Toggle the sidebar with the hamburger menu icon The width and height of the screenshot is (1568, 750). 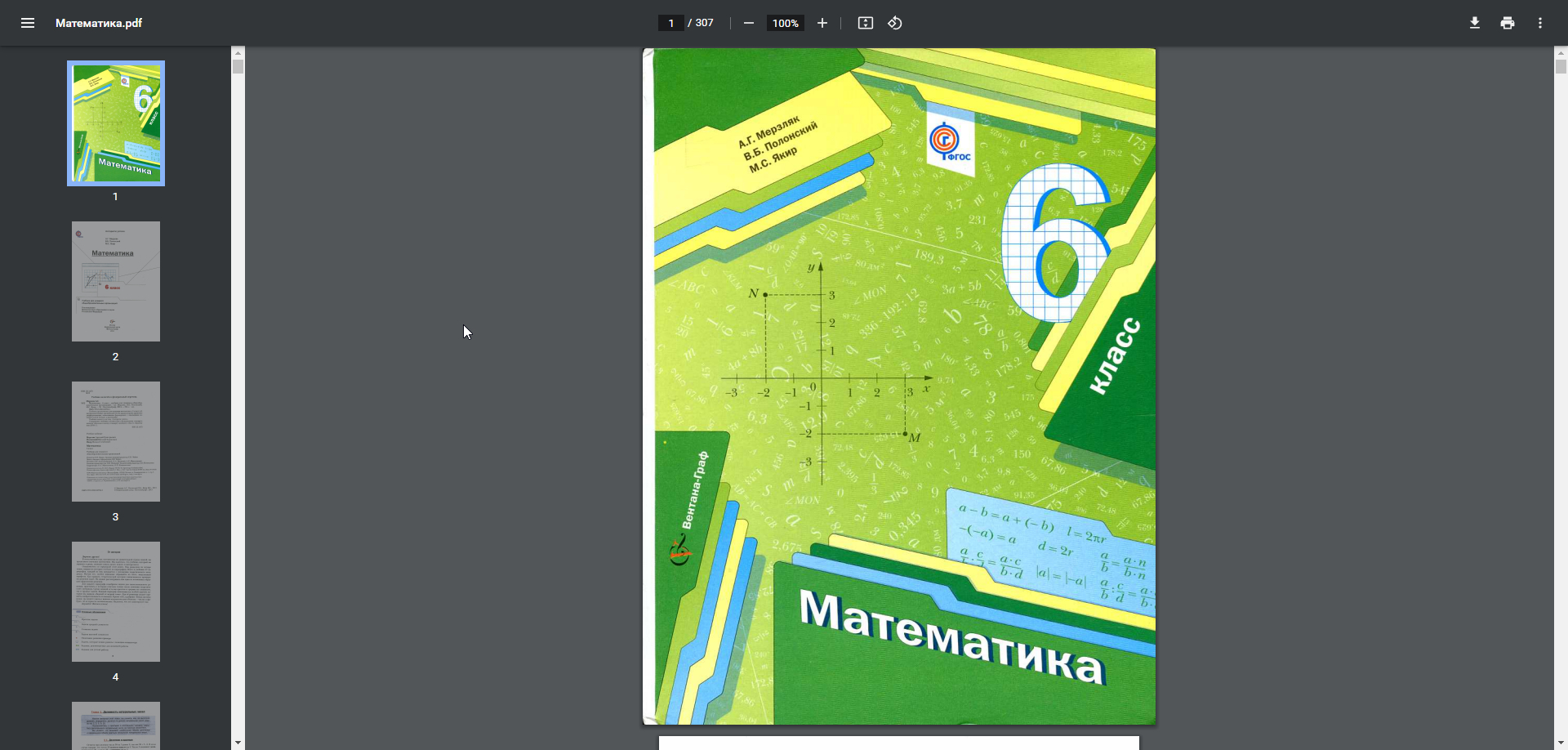(28, 23)
